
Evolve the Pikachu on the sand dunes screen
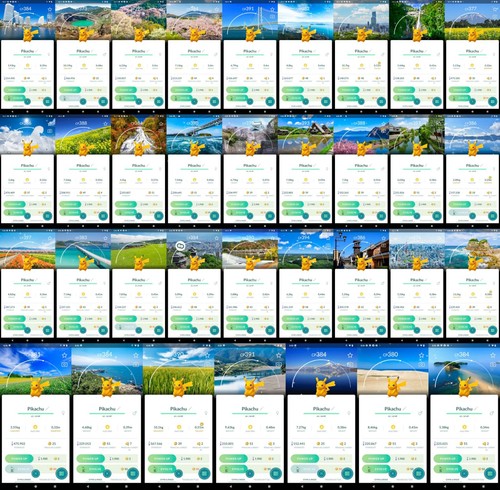(x=376, y=469)
